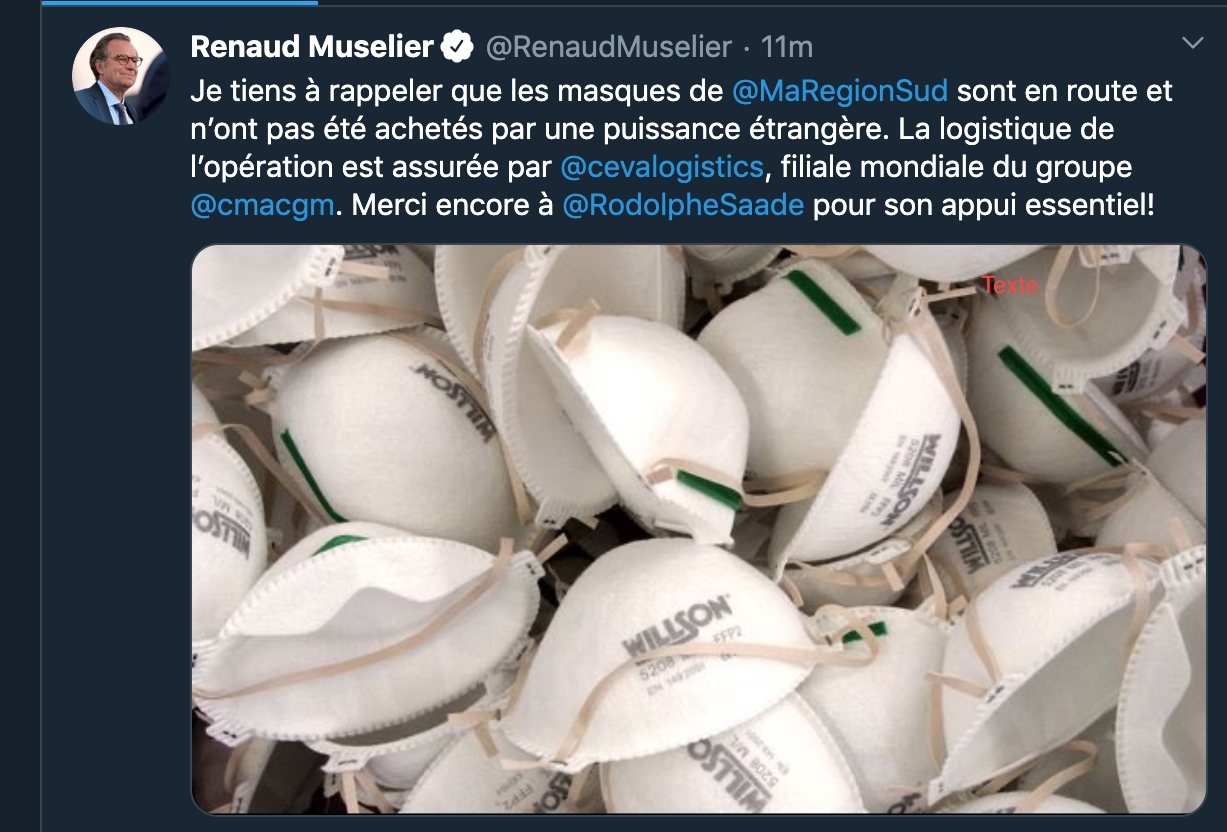1227x832 pixels.
Task: Open the @RodolpheSaade mention
Action: click(683, 205)
